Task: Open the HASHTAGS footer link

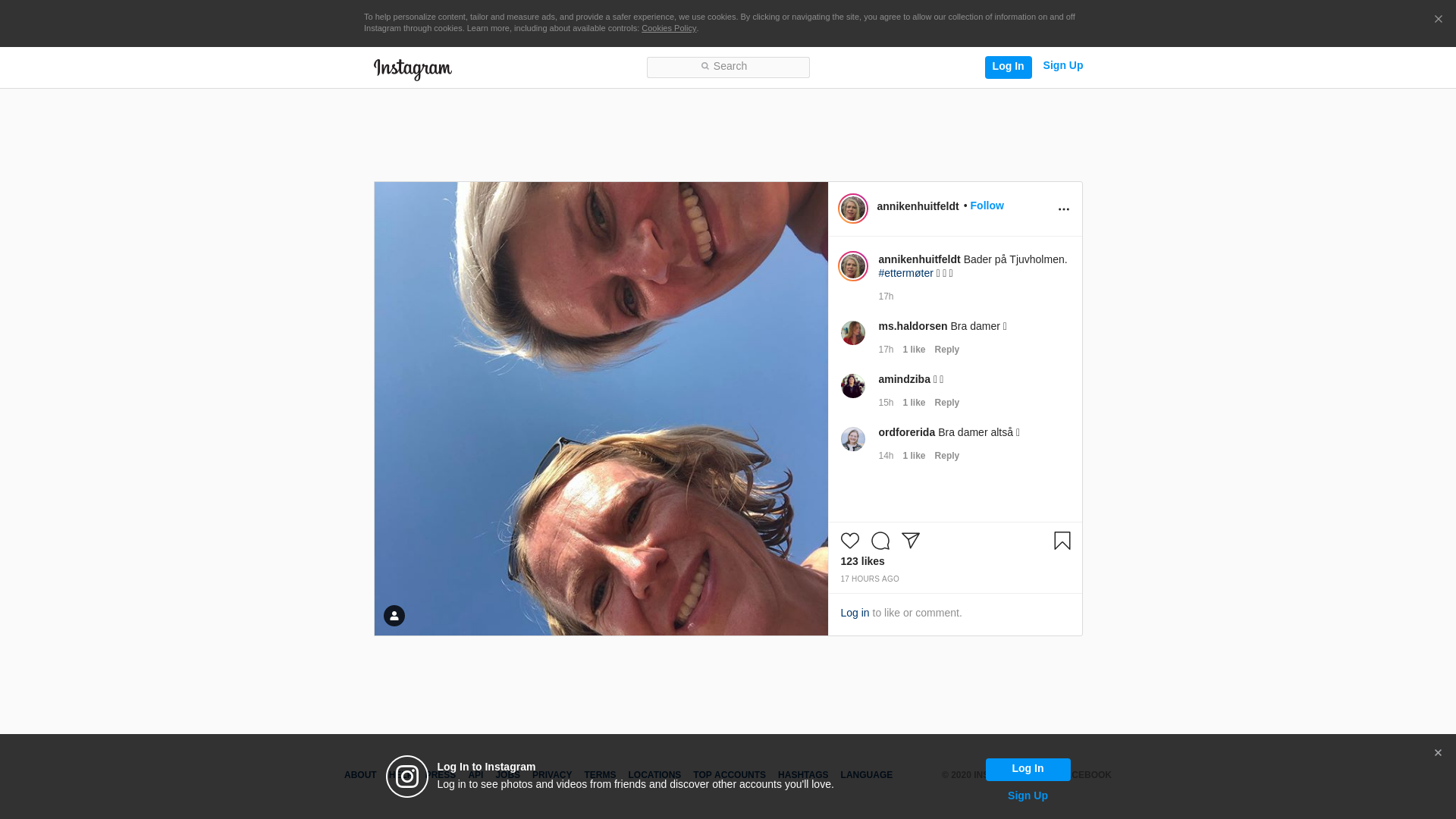Action: click(x=803, y=775)
